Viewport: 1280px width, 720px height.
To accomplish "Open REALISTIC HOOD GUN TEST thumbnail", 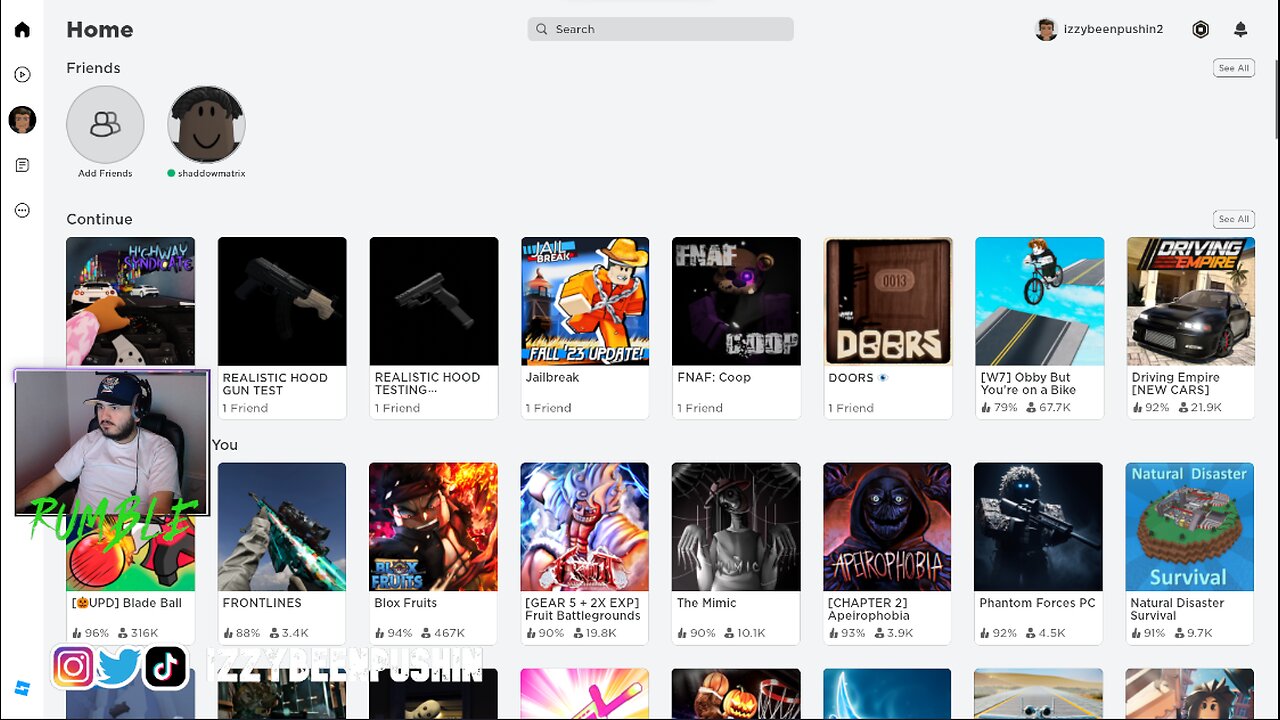I will coord(282,301).
